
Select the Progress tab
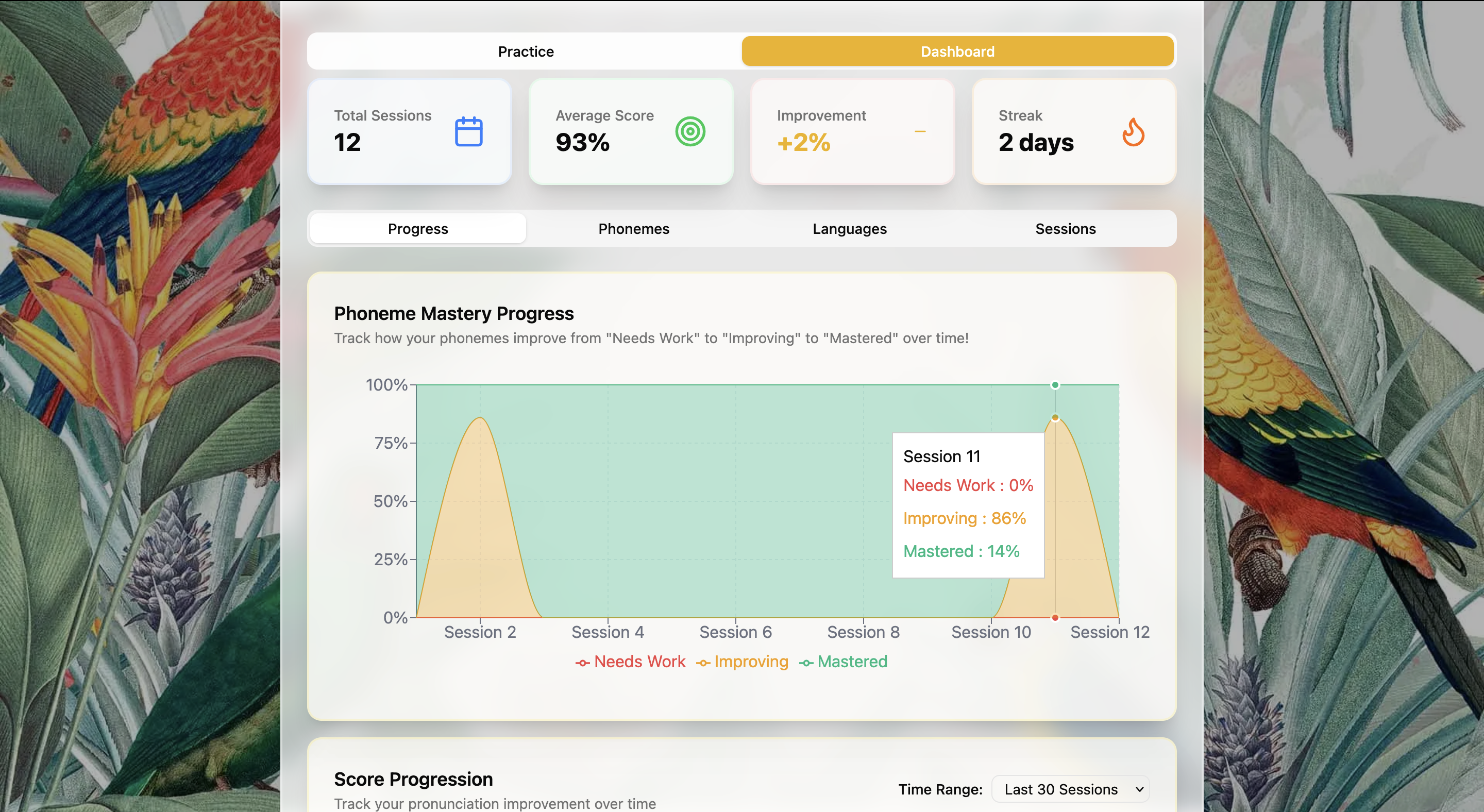pos(418,229)
